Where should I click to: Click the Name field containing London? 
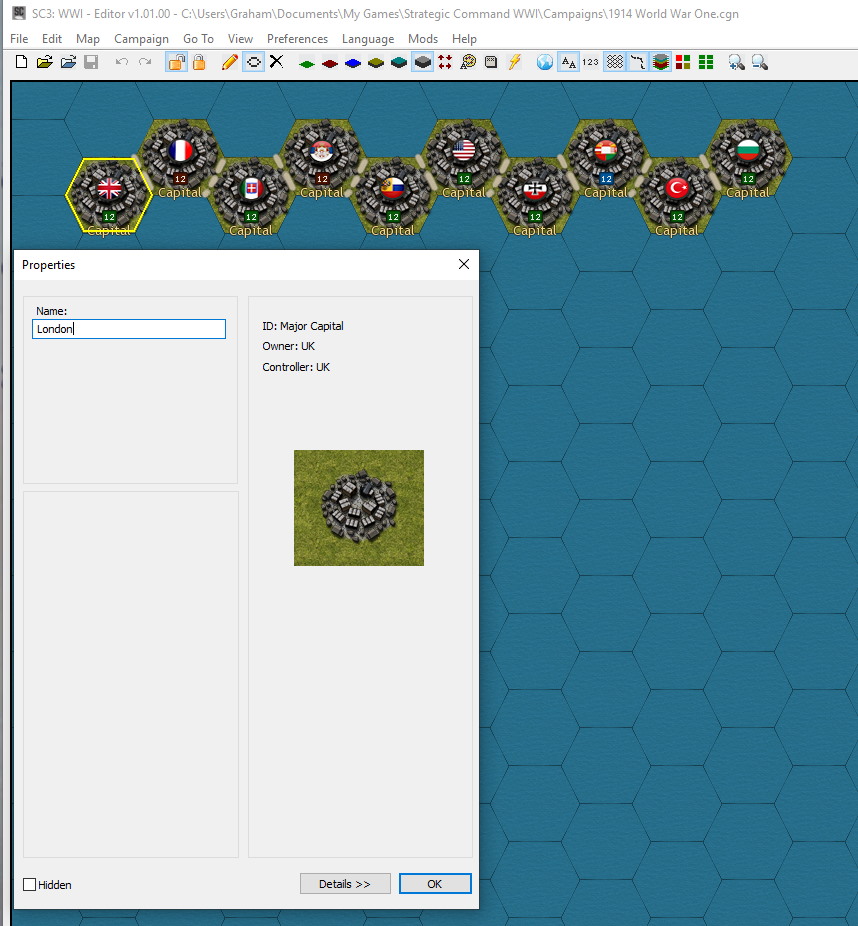point(129,329)
